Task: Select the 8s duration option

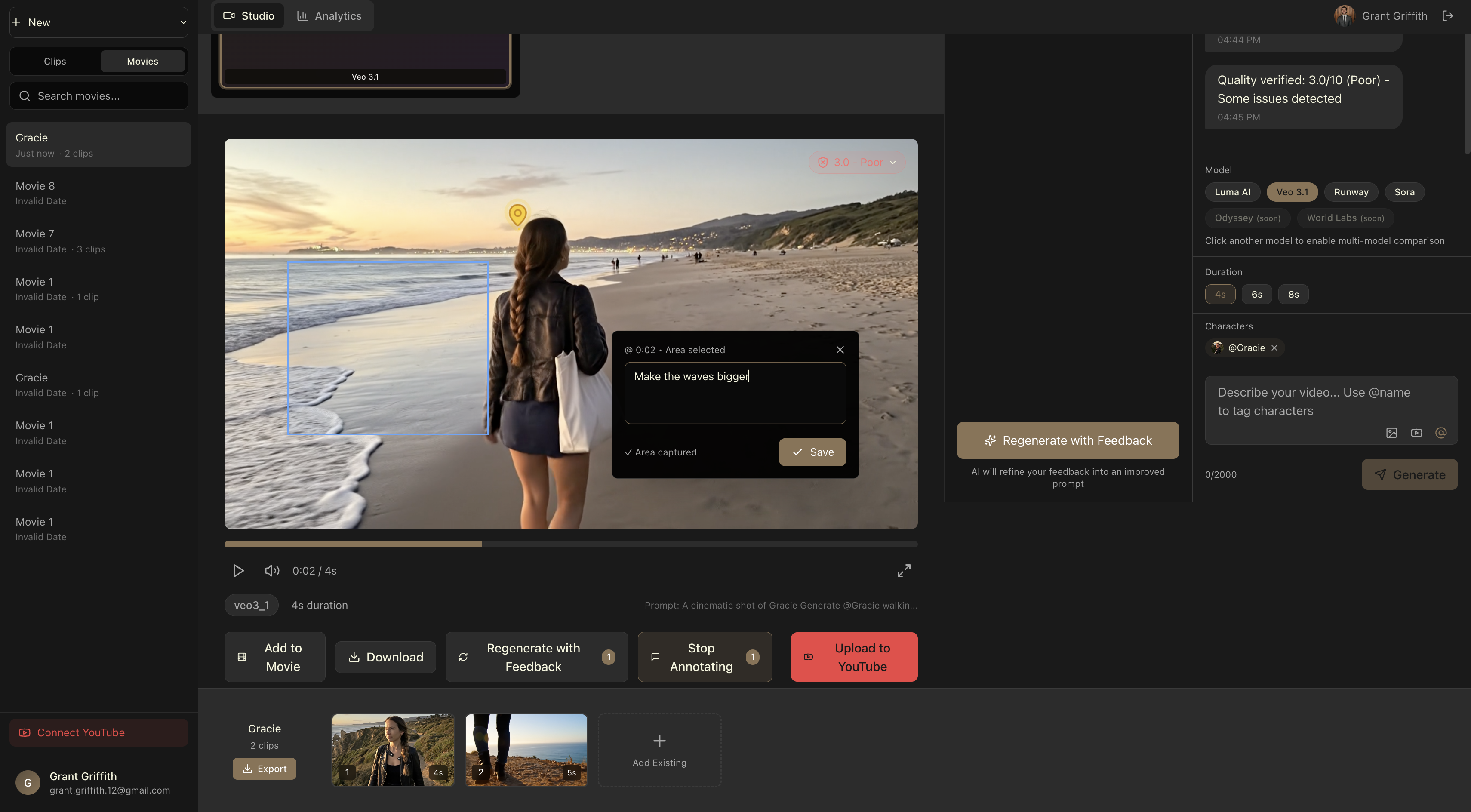Action: [1293, 295]
